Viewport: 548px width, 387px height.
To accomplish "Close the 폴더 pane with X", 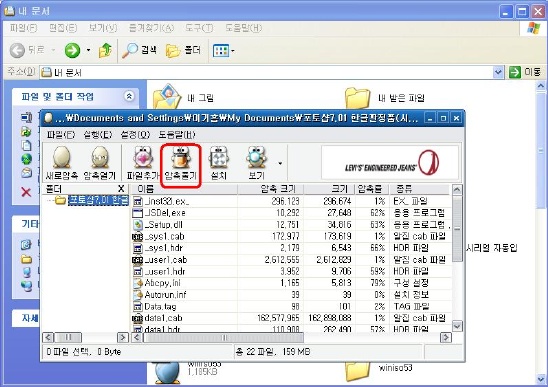I will (x=121, y=189).
